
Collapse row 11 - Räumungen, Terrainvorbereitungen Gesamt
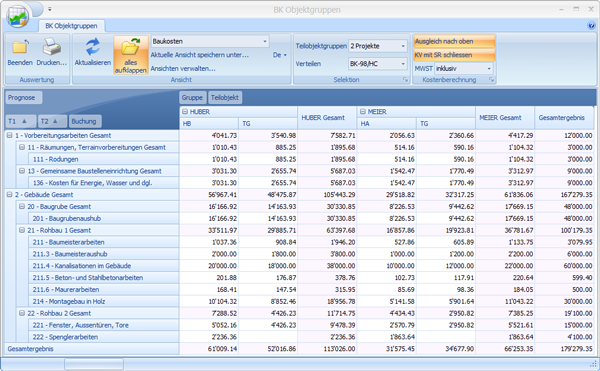tap(22, 147)
